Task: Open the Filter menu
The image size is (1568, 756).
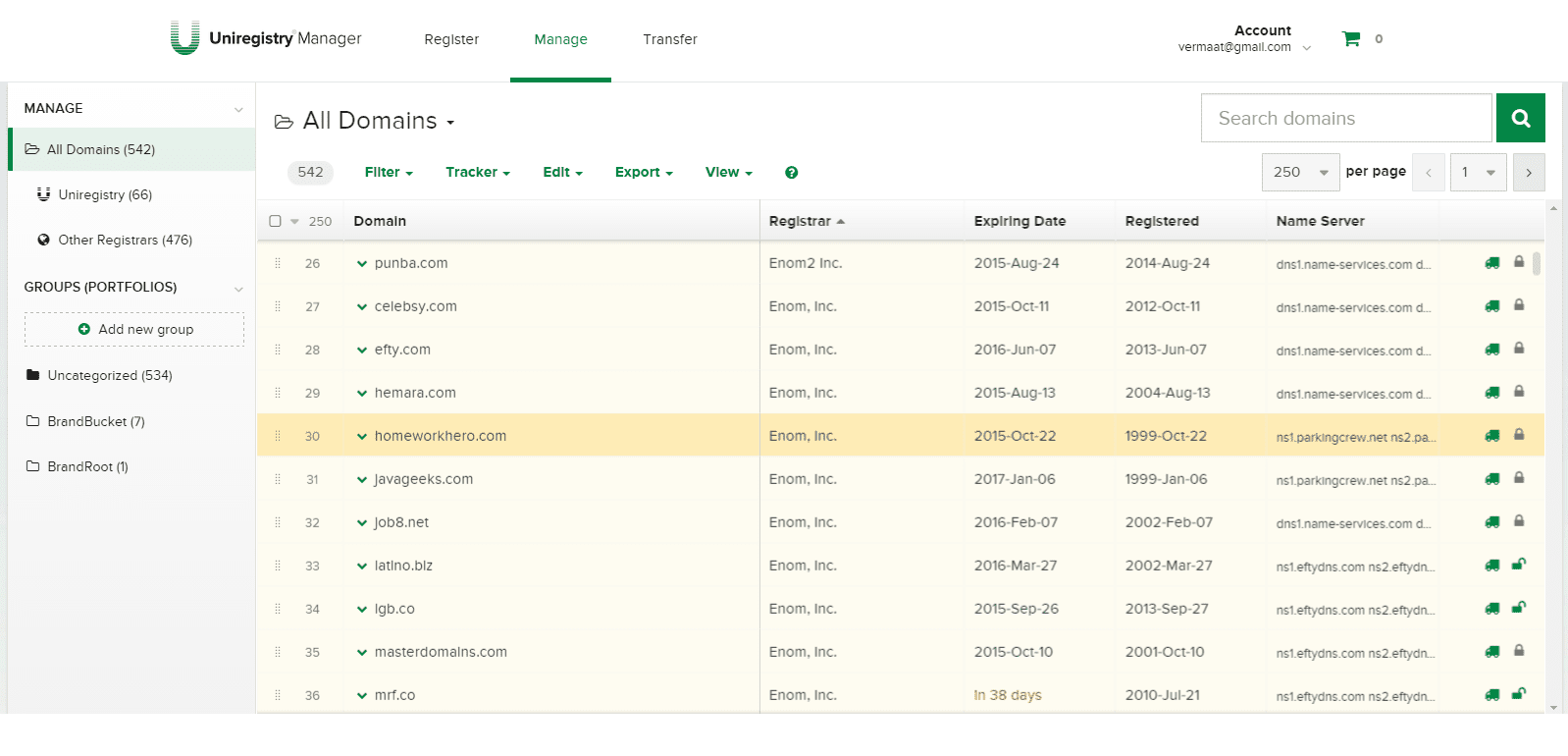Action: pos(389,172)
